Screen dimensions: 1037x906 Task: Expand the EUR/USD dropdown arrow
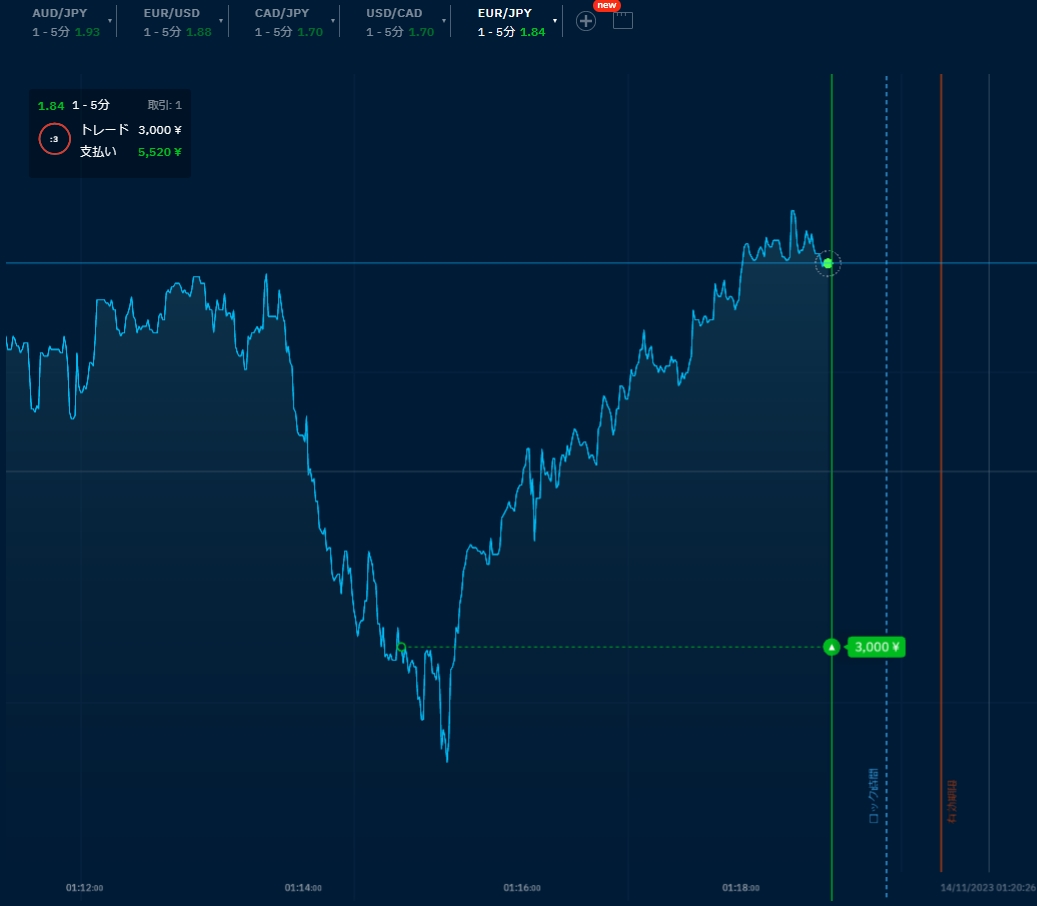pos(221,20)
